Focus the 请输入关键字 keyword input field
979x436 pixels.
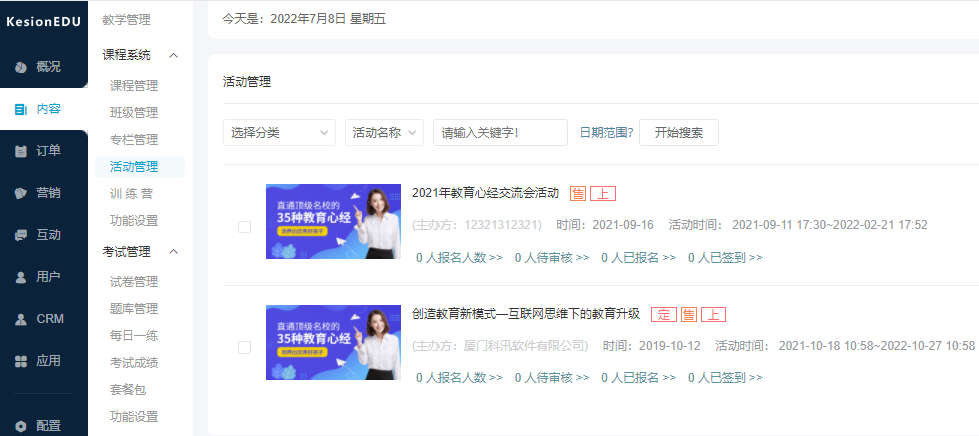coord(500,133)
